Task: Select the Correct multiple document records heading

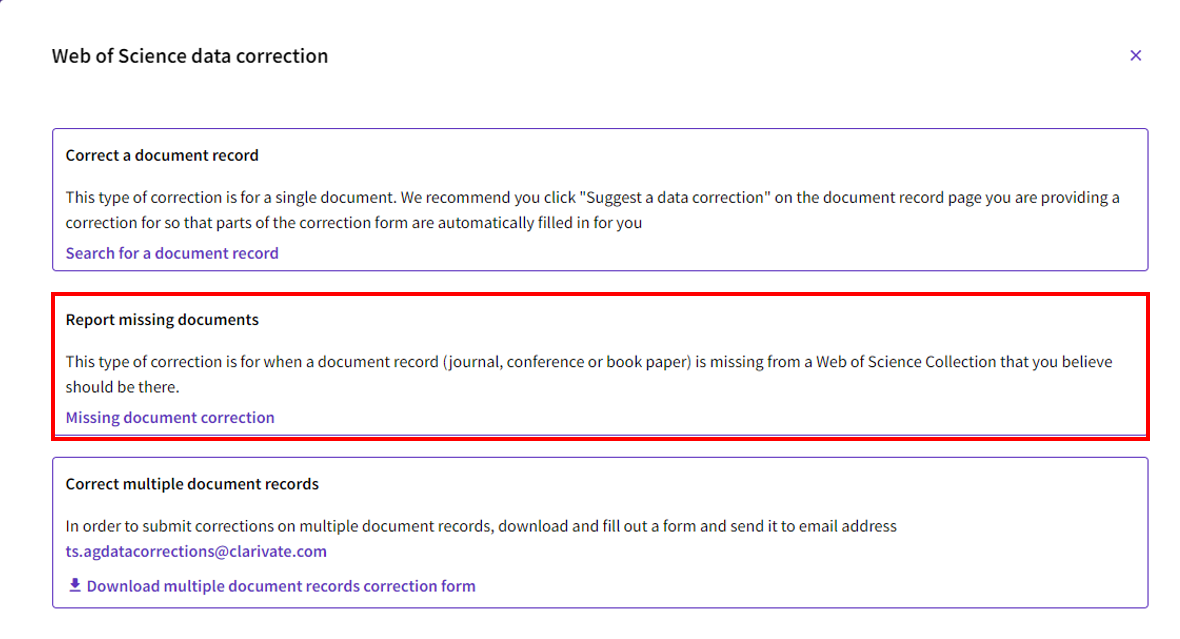Action: click(x=192, y=484)
